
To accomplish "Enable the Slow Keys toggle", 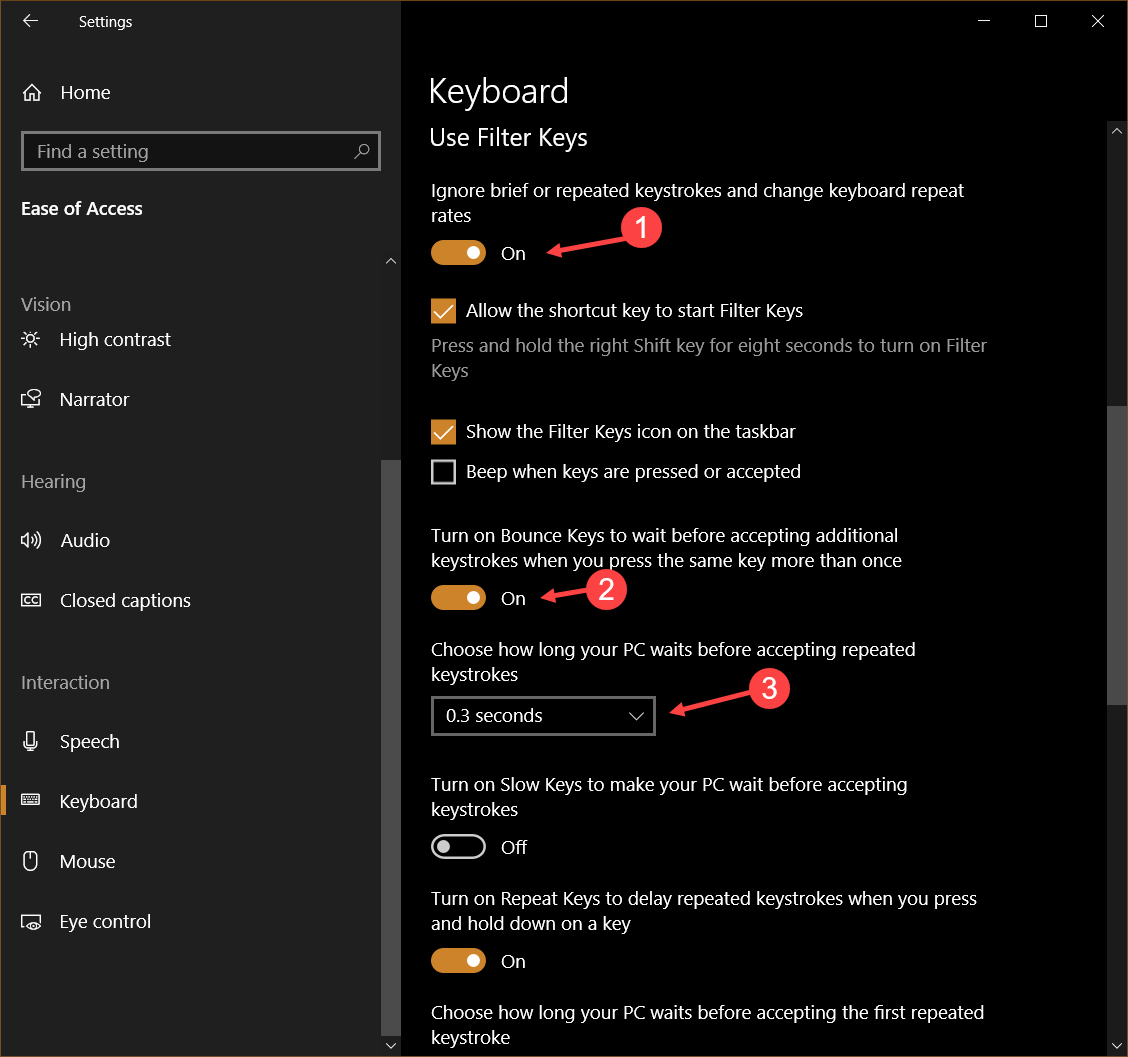I will (x=458, y=847).
